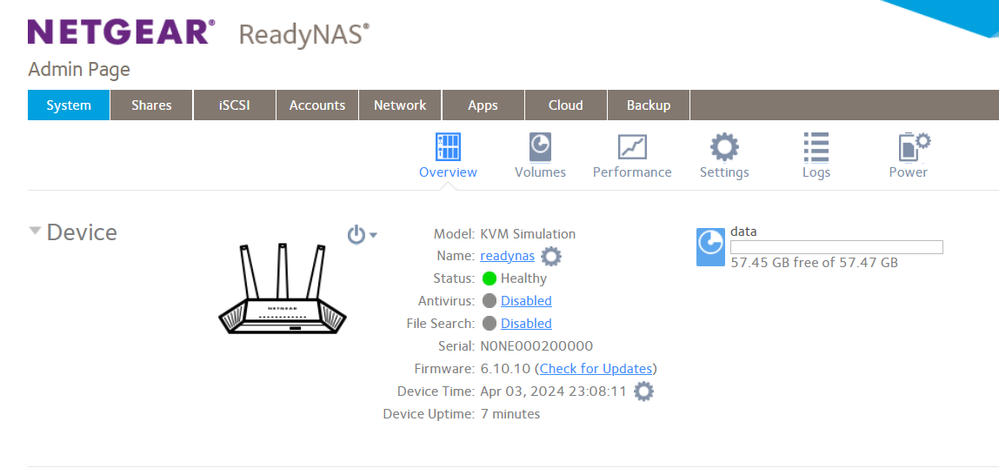Click the router device image
The height and width of the screenshot is (470, 999).
click(x=282, y=288)
